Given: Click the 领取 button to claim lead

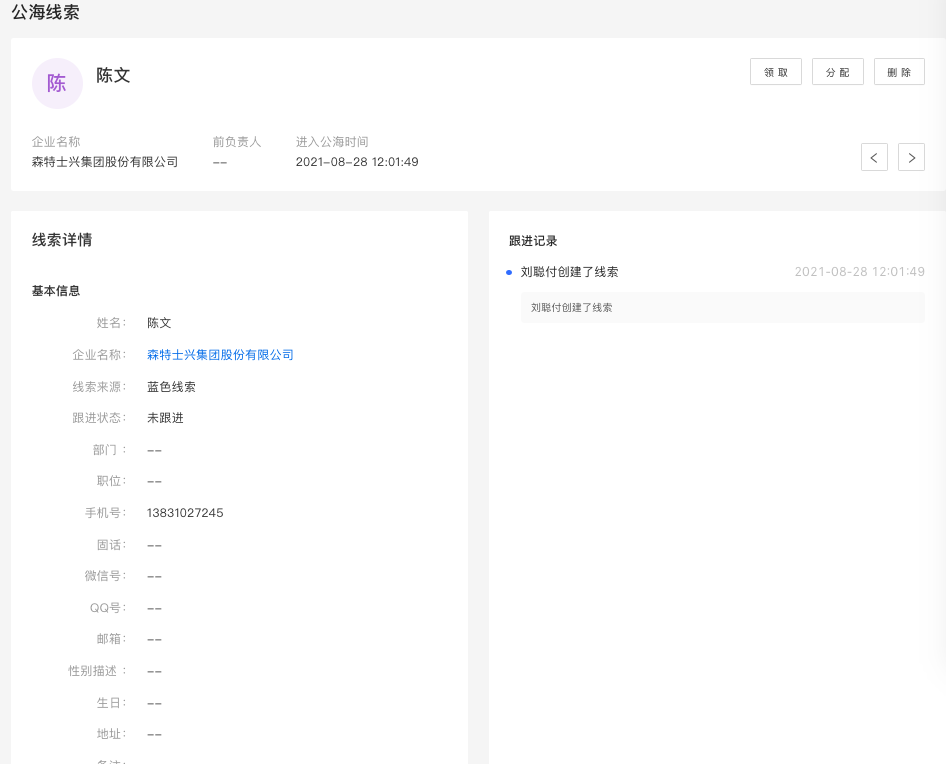Looking at the screenshot, I should 775,72.
